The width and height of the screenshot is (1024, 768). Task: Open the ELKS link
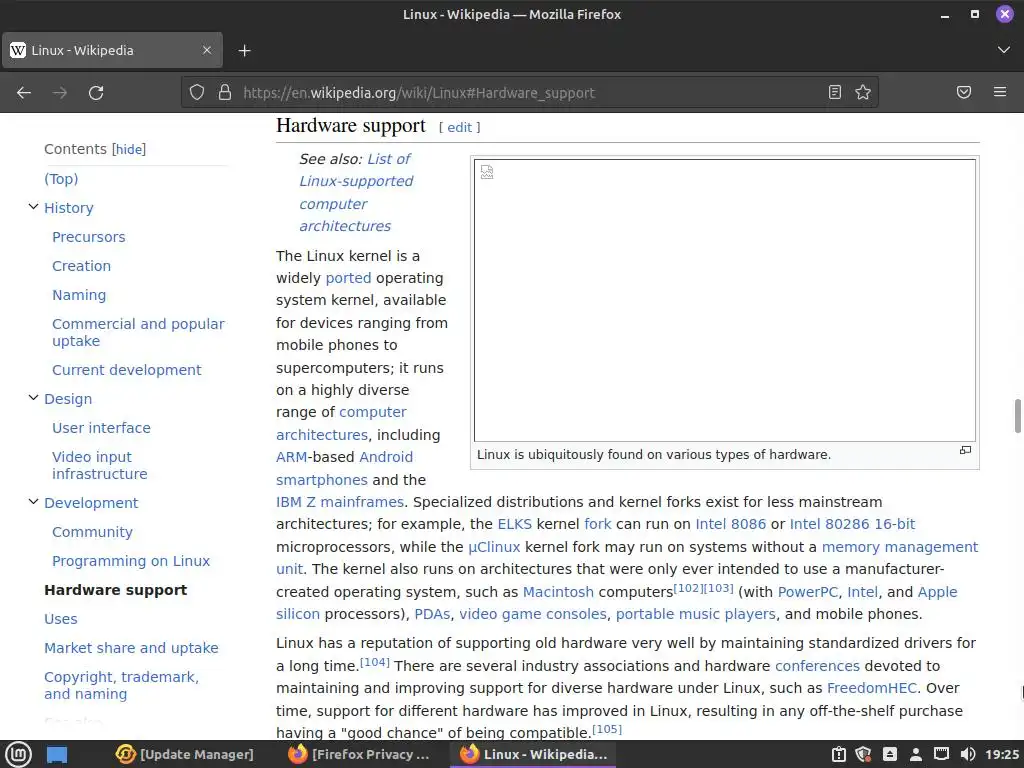pos(515,524)
